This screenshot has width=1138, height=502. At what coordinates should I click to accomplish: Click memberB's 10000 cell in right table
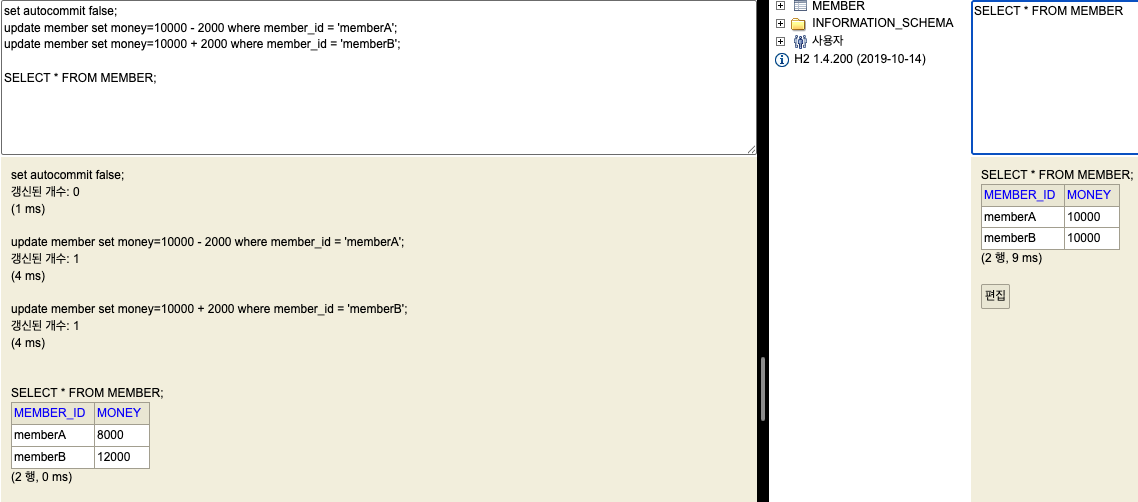(x=1092, y=239)
